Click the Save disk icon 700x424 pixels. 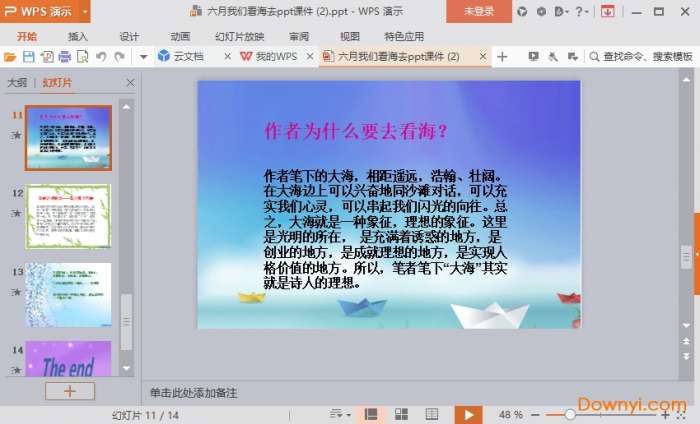(x=29, y=57)
